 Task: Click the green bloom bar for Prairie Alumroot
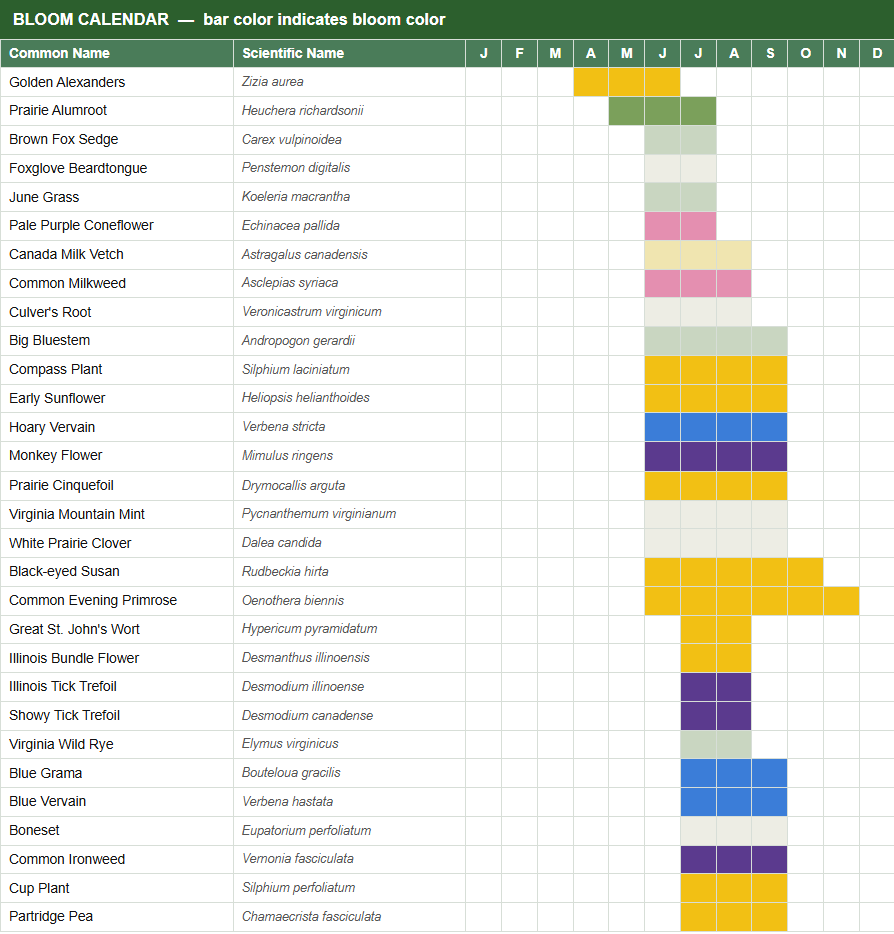point(662,111)
